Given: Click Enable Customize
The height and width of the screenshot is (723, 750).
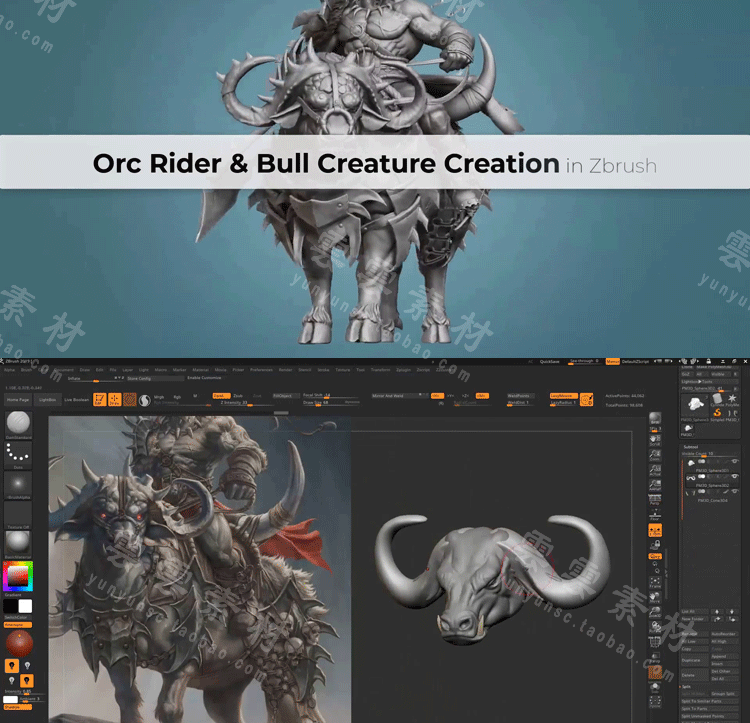Looking at the screenshot, I should pyautogui.click(x=204, y=378).
